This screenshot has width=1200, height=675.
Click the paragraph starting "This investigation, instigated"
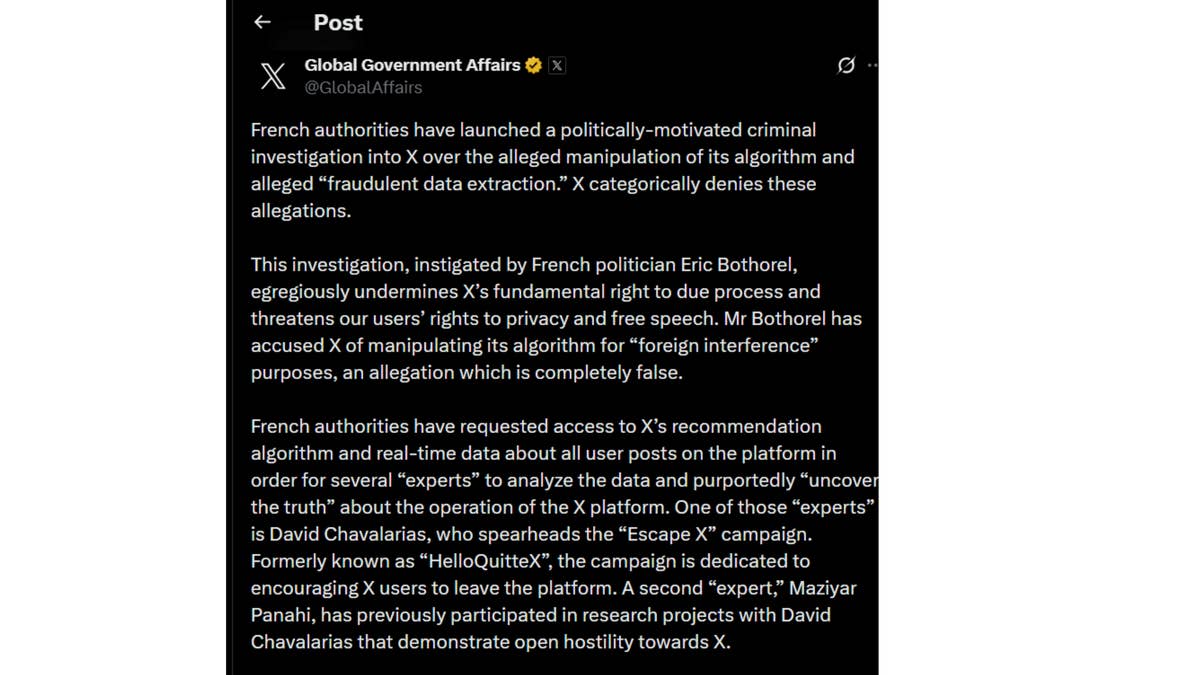pos(556,318)
